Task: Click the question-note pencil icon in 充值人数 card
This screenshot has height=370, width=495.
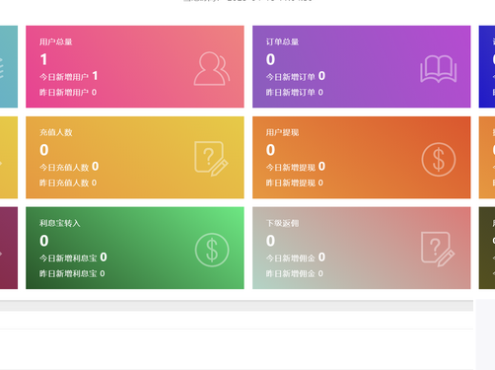Action: [x=211, y=159]
